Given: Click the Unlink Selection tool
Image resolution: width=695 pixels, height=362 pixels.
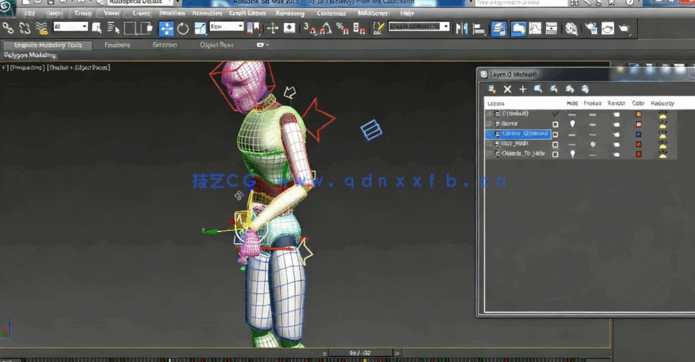Looking at the screenshot, I should [24, 28].
